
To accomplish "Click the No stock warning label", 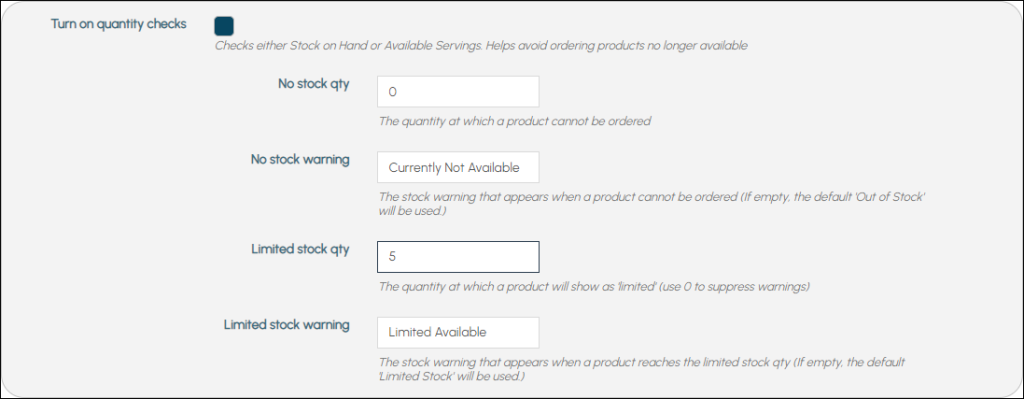I will [300, 159].
